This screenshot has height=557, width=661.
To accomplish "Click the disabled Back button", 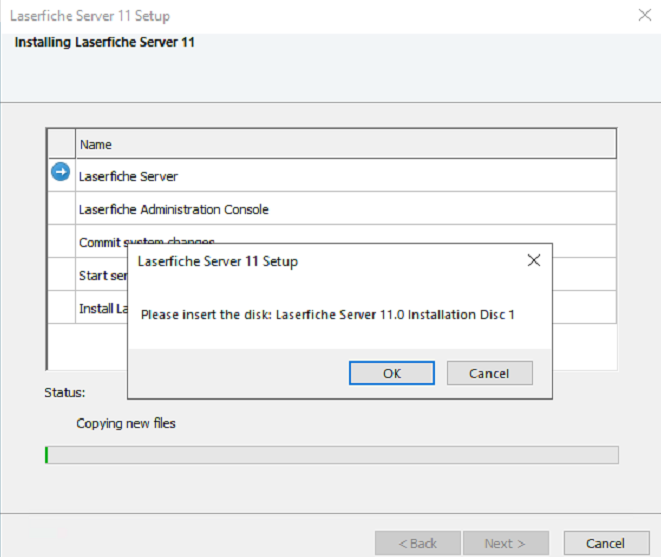I will tap(418, 543).
